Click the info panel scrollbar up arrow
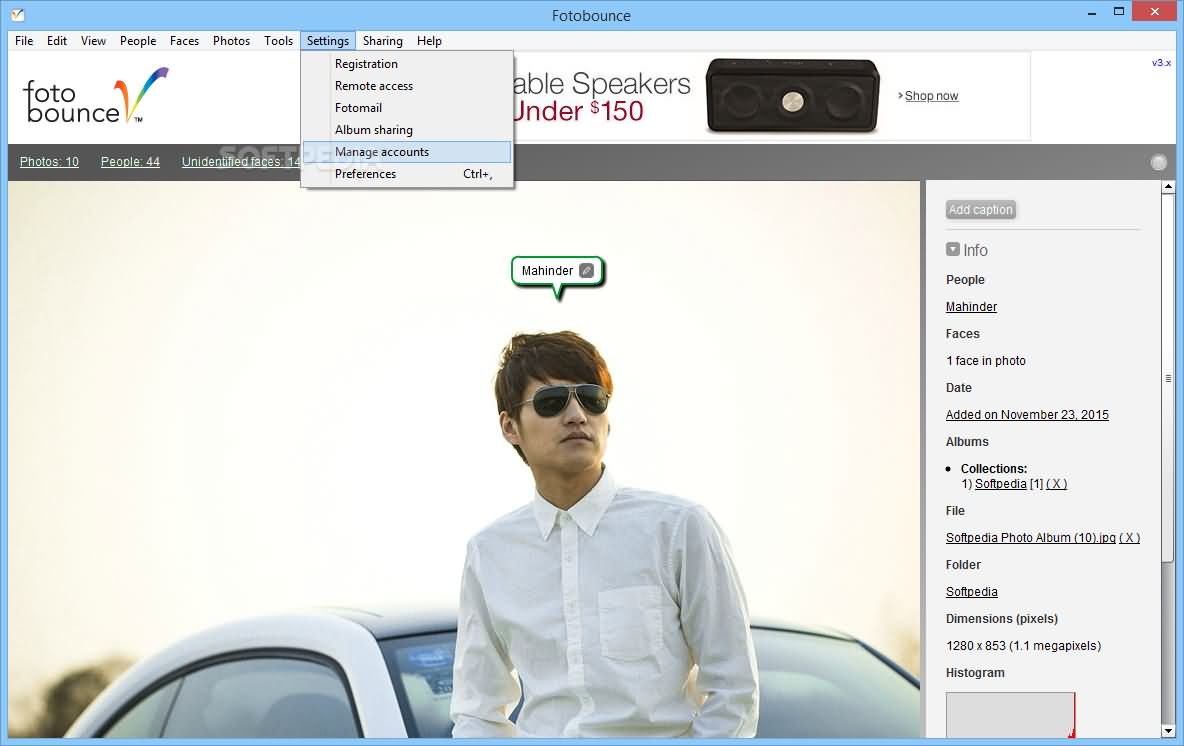The image size is (1184, 746). pos(1168,186)
